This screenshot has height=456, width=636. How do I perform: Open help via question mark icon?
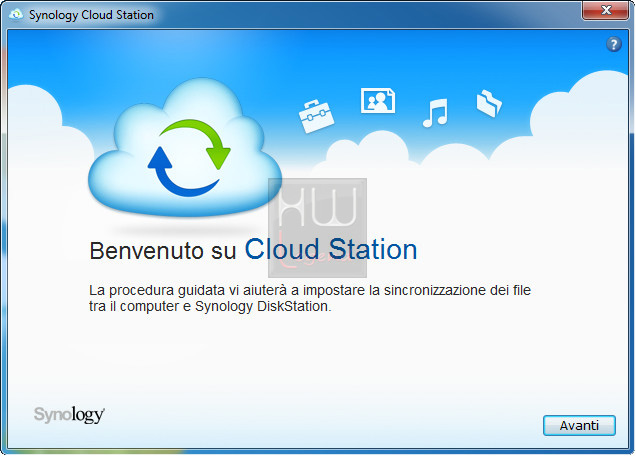click(614, 44)
